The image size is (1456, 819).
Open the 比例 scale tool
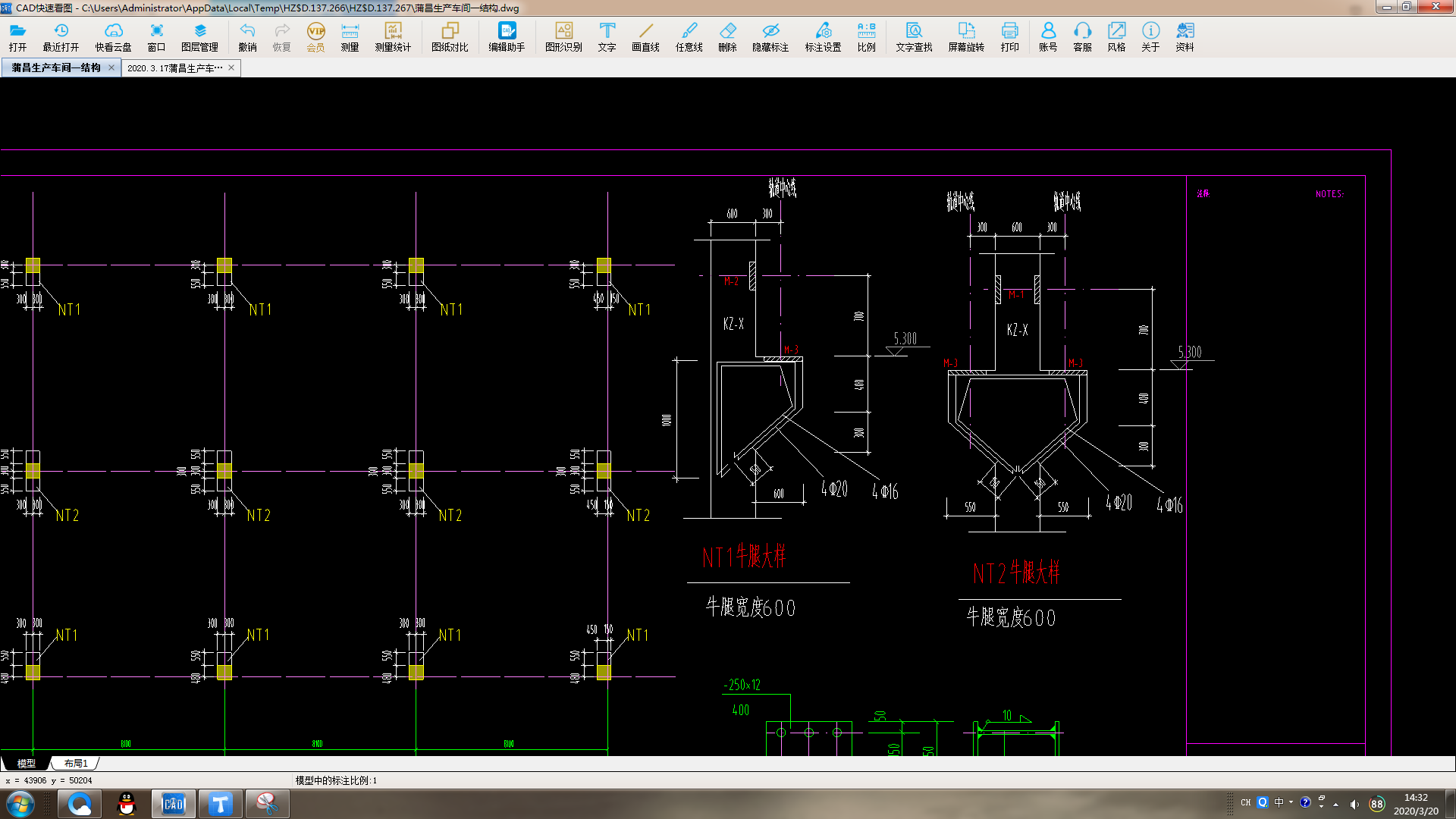(x=866, y=36)
